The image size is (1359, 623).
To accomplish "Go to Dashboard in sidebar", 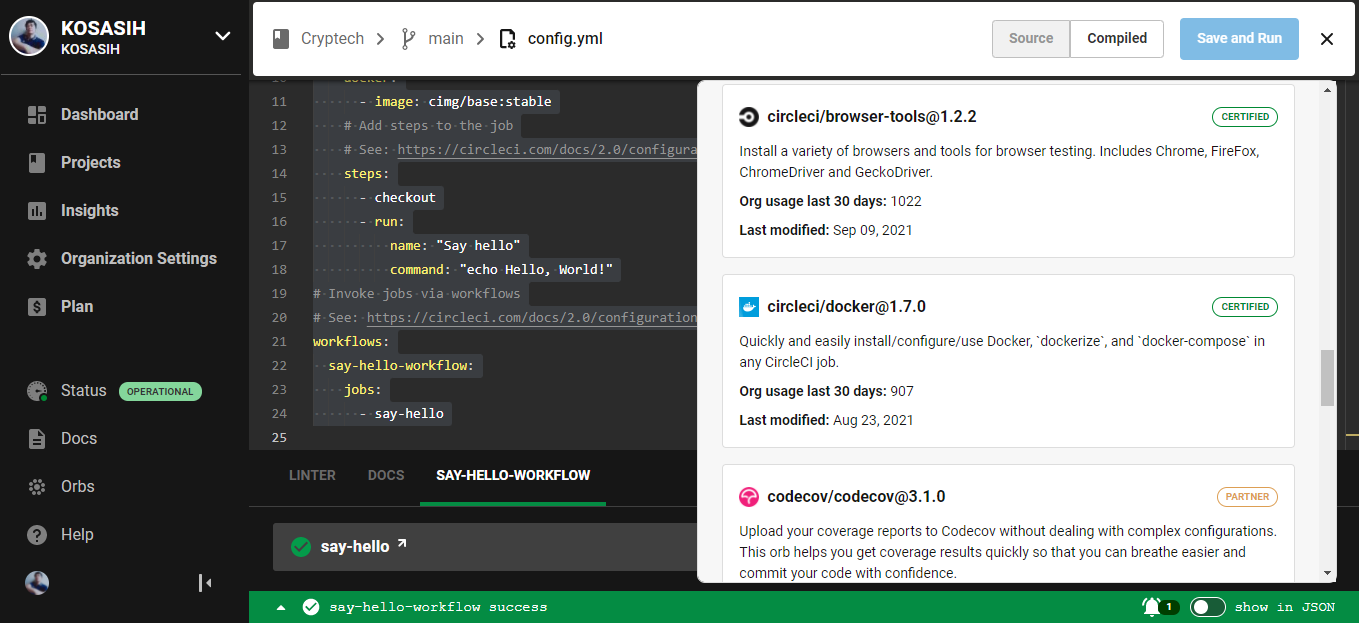I will click(x=100, y=115).
